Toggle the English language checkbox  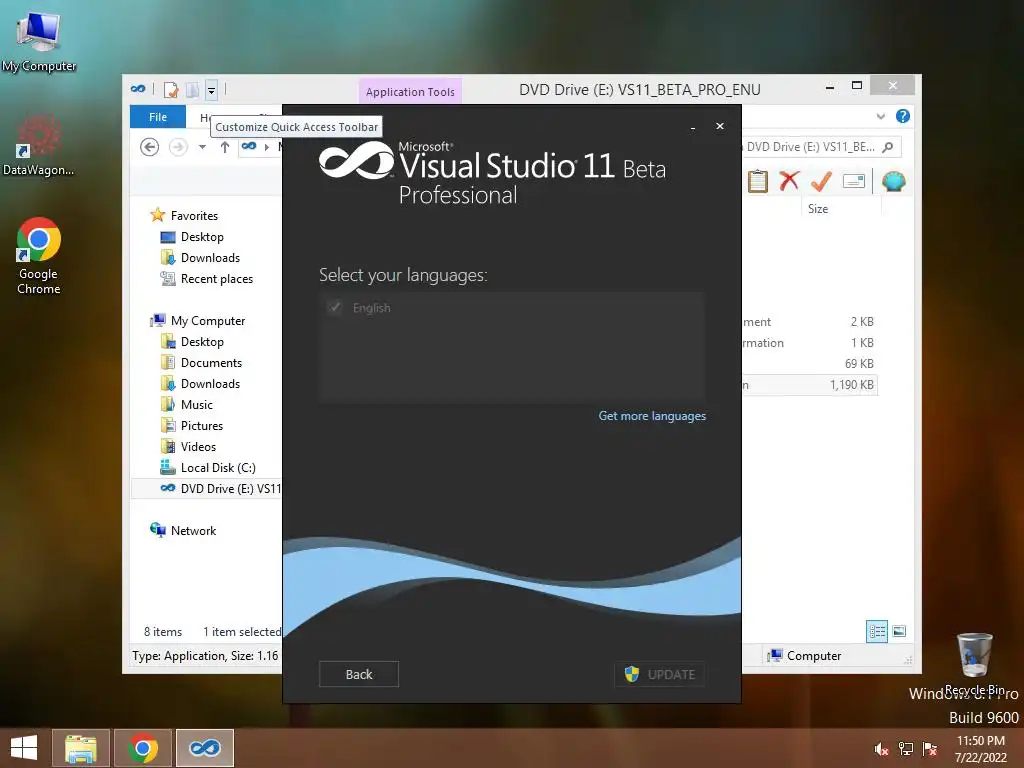pyautogui.click(x=334, y=307)
